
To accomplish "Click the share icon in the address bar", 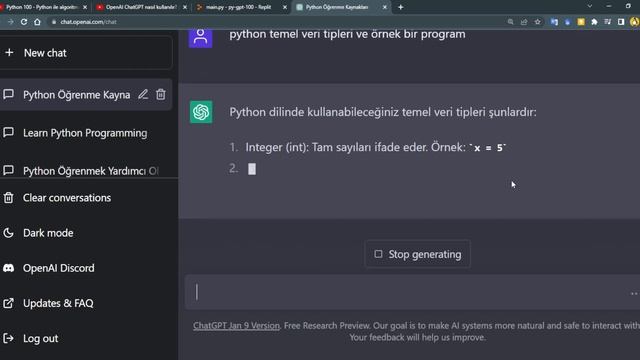I will click(524, 22).
